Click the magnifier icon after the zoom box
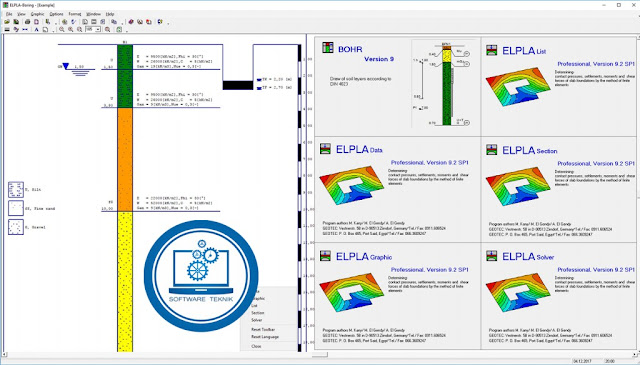 [x=107, y=29]
